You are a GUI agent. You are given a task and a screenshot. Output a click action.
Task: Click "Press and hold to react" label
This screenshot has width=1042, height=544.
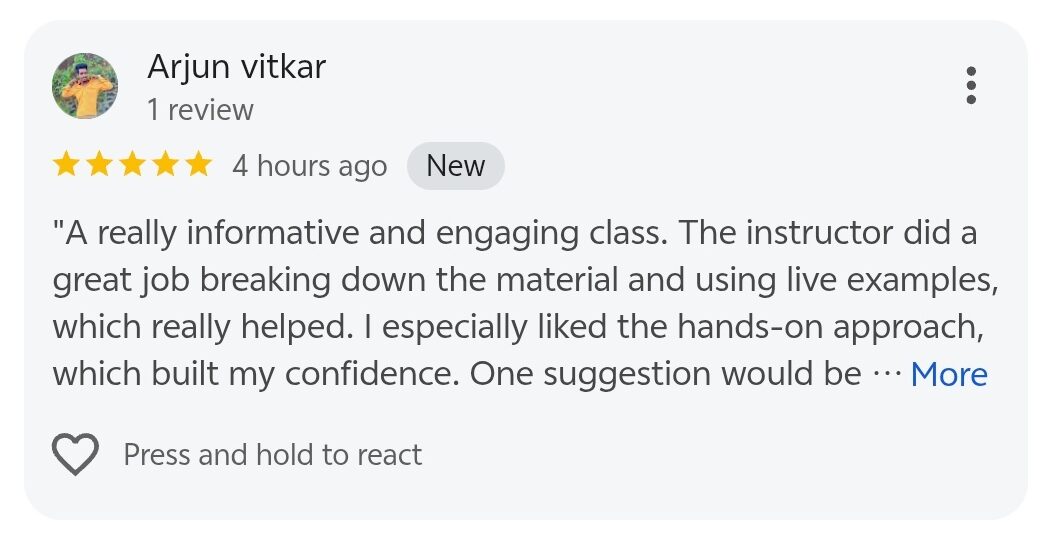272,456
